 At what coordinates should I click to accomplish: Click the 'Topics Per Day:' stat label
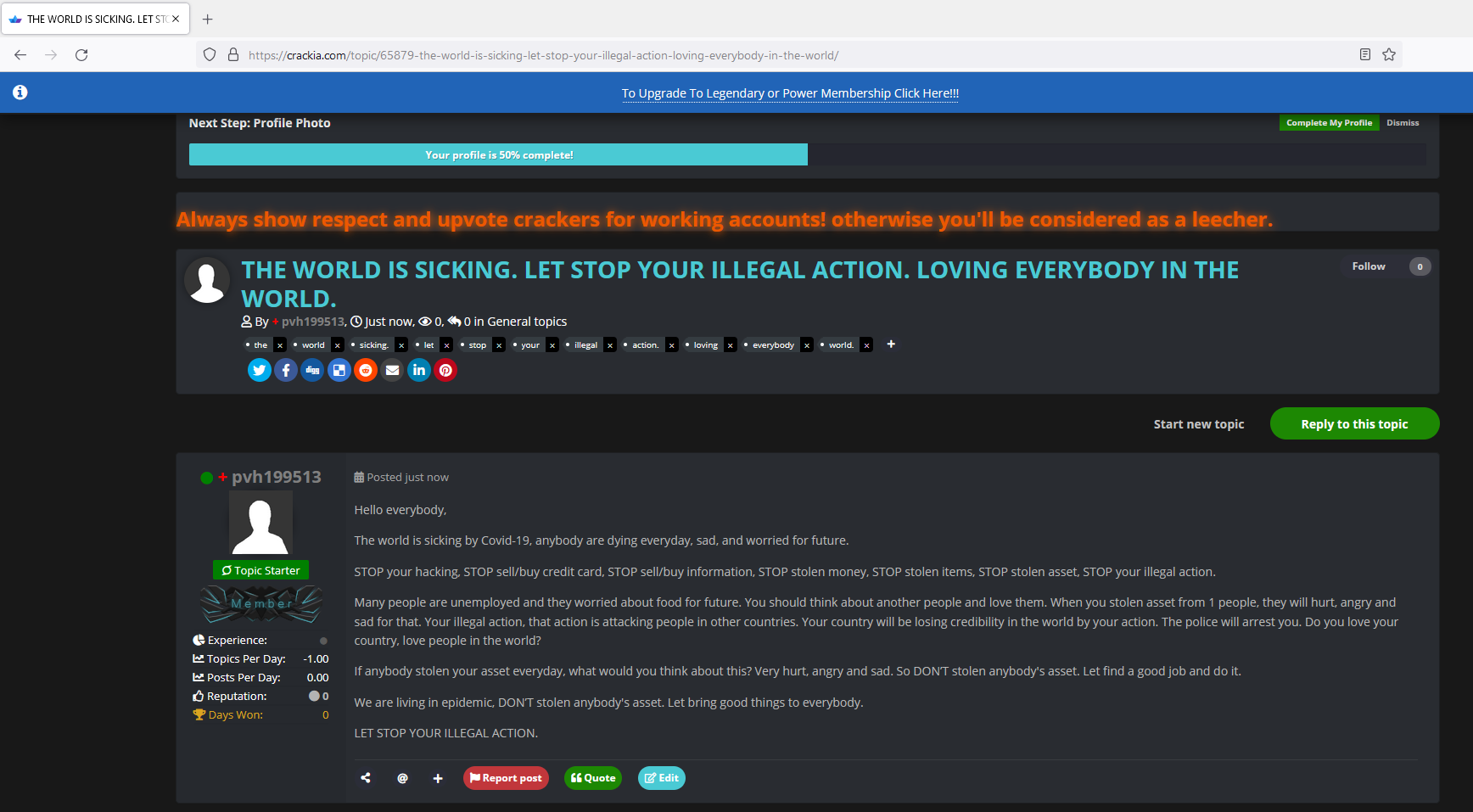click(x=246, y=659)
